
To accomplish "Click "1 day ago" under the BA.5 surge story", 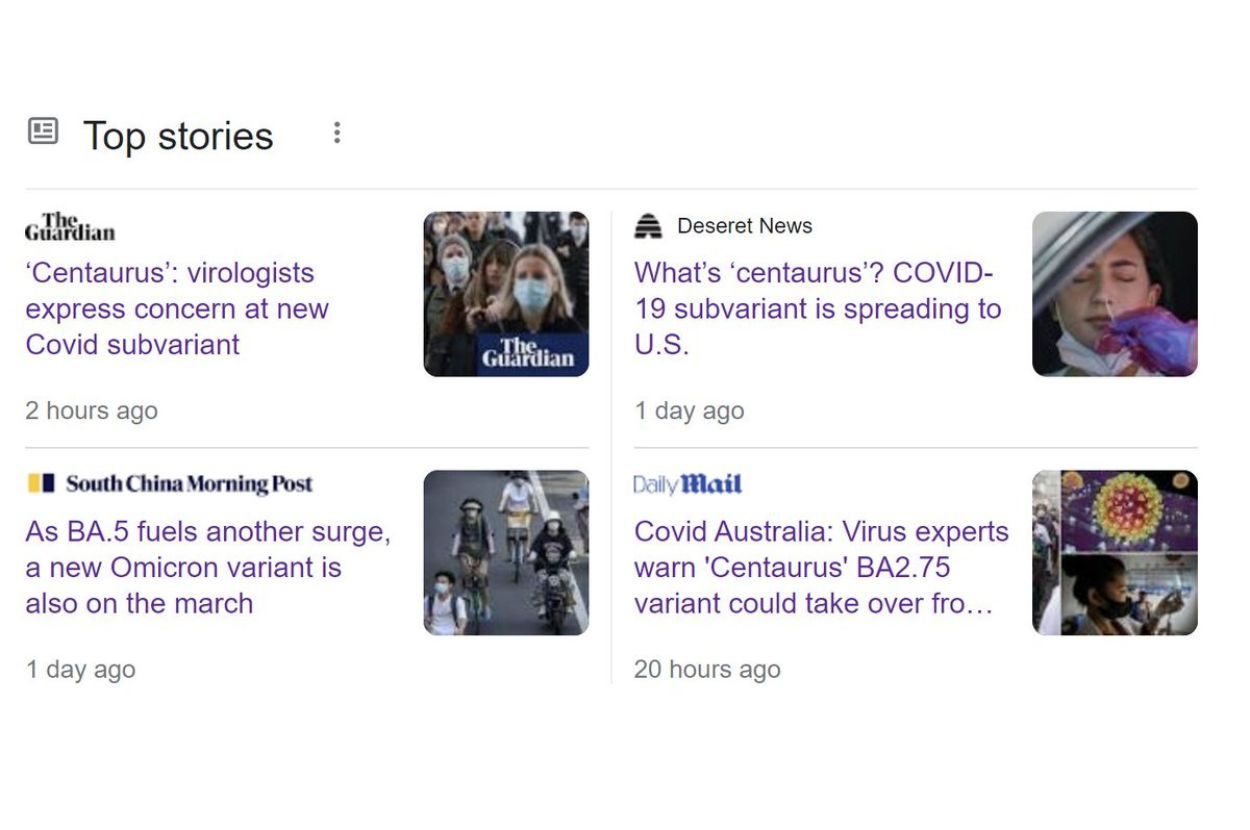I will tap(81, 670).
